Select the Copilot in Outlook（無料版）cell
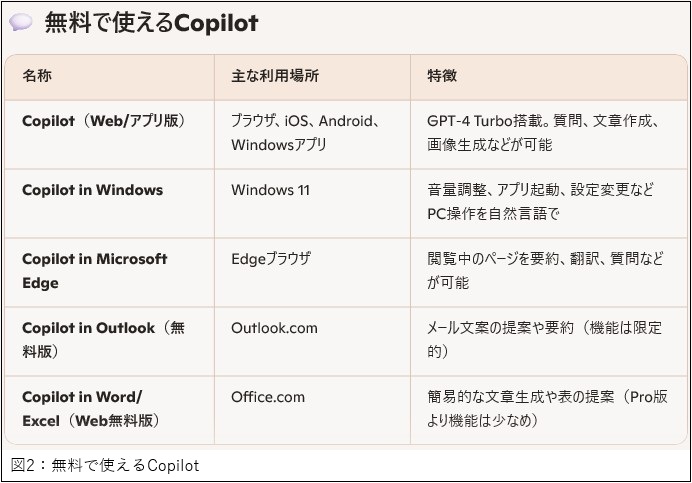This screenshot has height=483, width=692. tap(102, 340)
